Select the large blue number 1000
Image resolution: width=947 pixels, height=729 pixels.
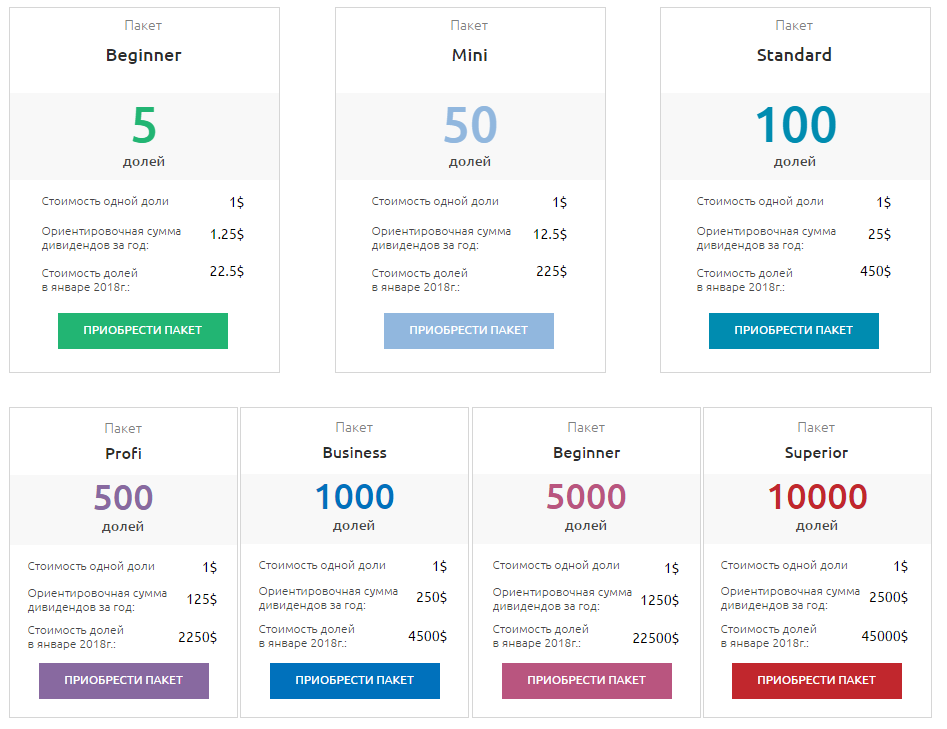354,497
